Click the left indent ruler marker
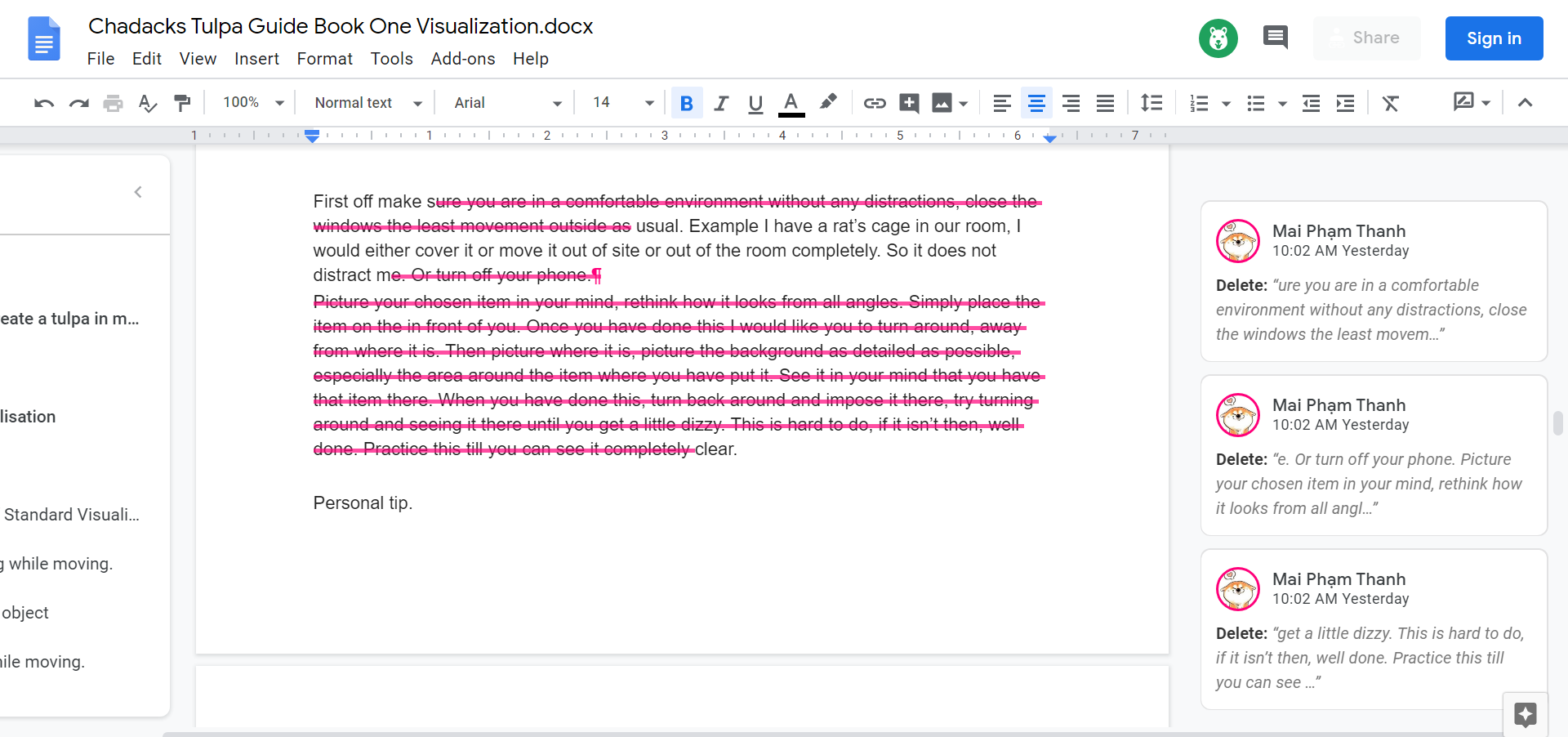The image size is (1568, 737). (312, 136)
